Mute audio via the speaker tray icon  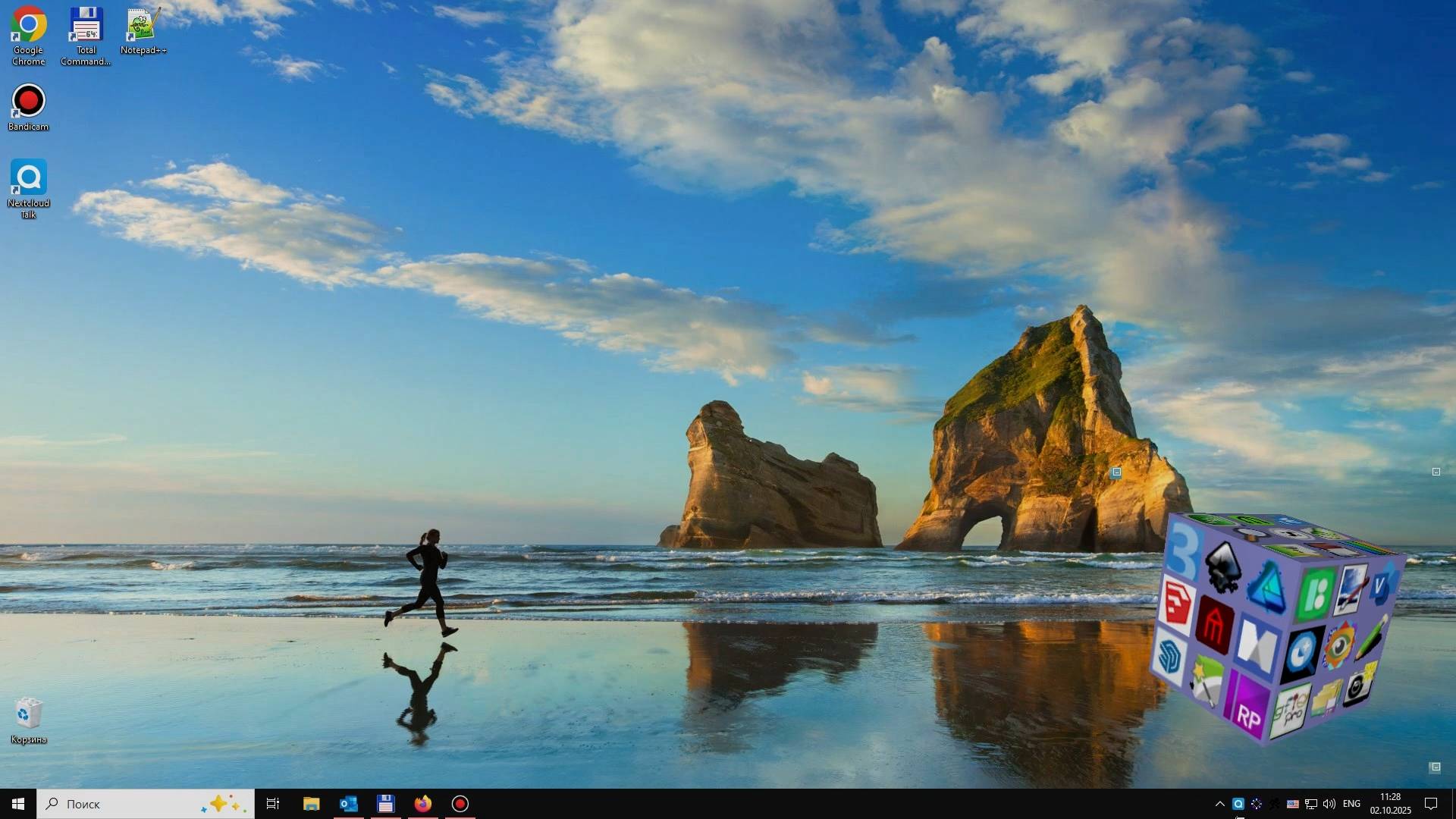point(1329,804)
